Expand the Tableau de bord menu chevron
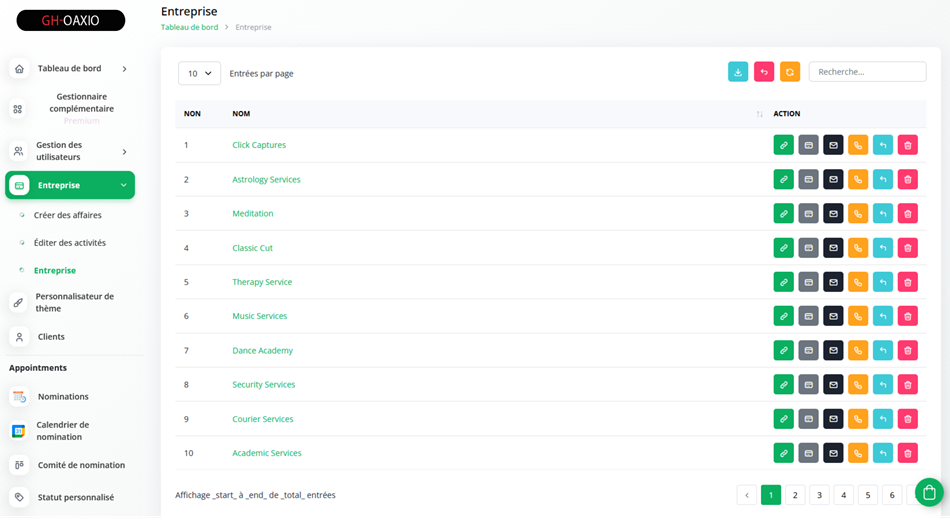Screen dimensions: 950x521 [124, 68]
